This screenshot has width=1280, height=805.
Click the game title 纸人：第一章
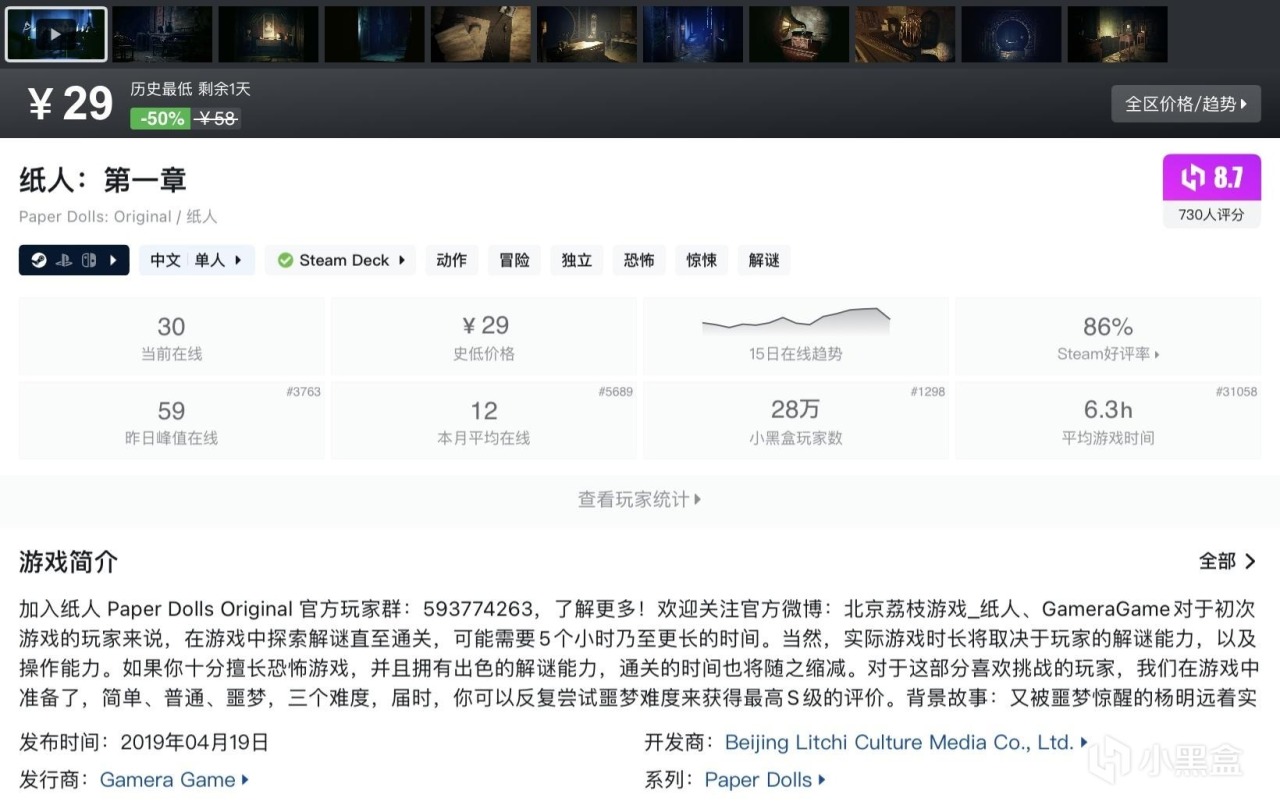pos(103,180)
